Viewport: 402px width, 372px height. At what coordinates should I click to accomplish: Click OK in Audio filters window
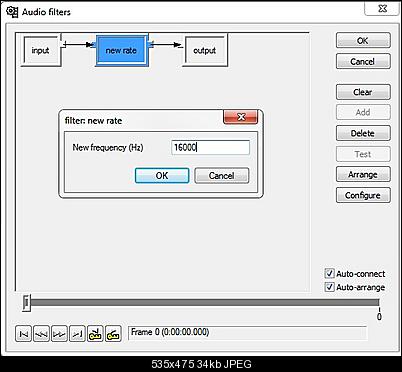363,41
